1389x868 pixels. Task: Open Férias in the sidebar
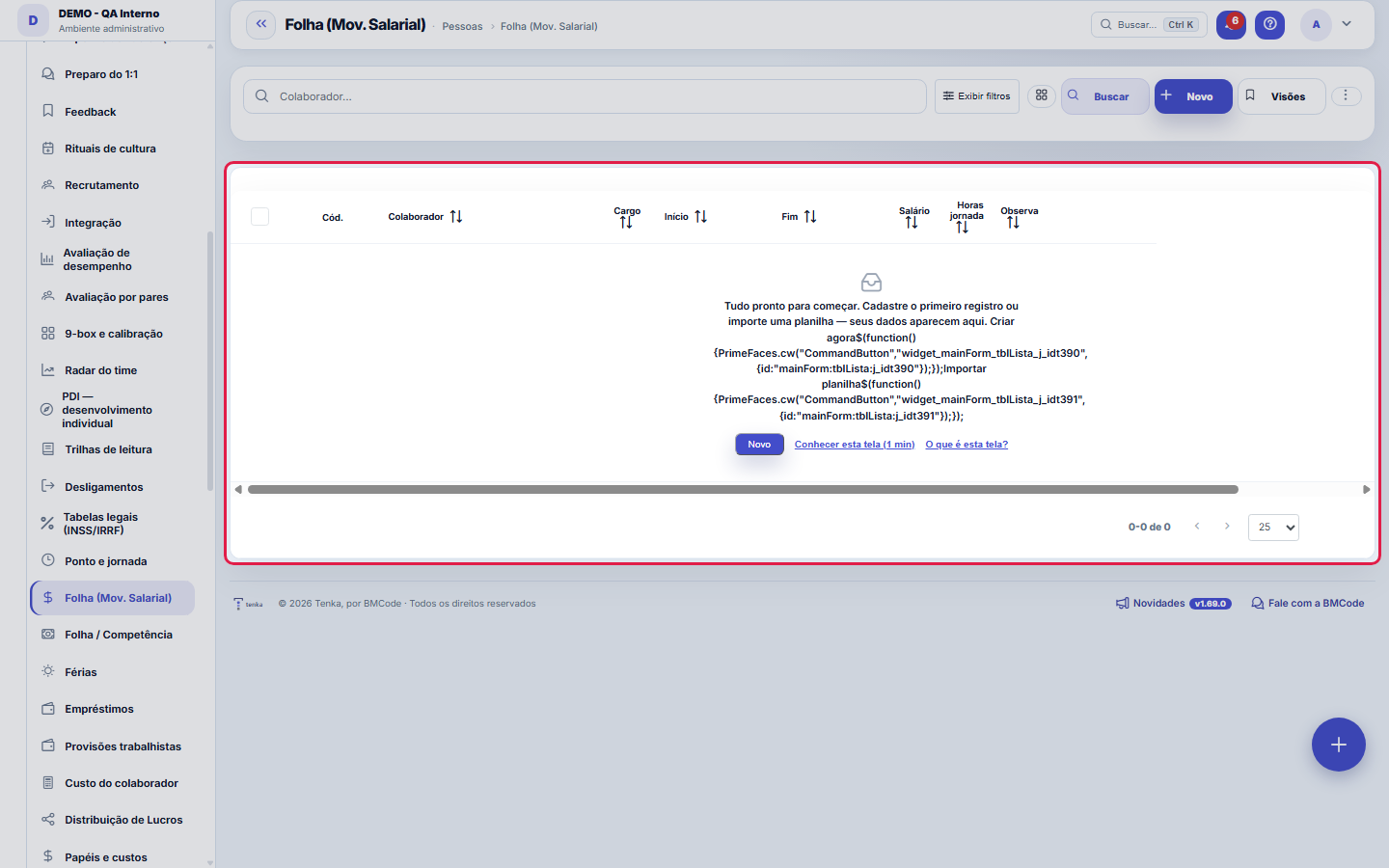pyautogui.click(x=81, y=672)
